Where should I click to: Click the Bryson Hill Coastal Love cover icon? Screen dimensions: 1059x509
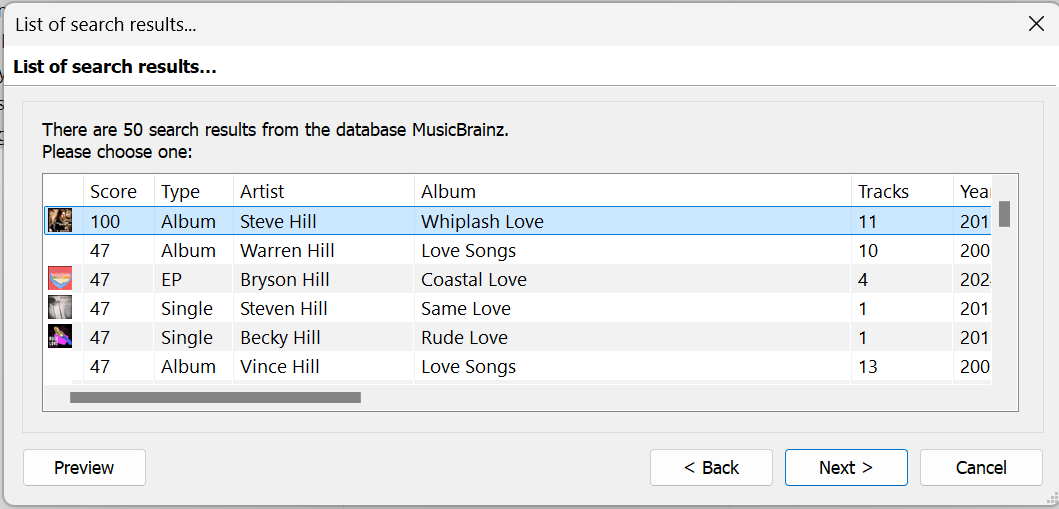60,279
